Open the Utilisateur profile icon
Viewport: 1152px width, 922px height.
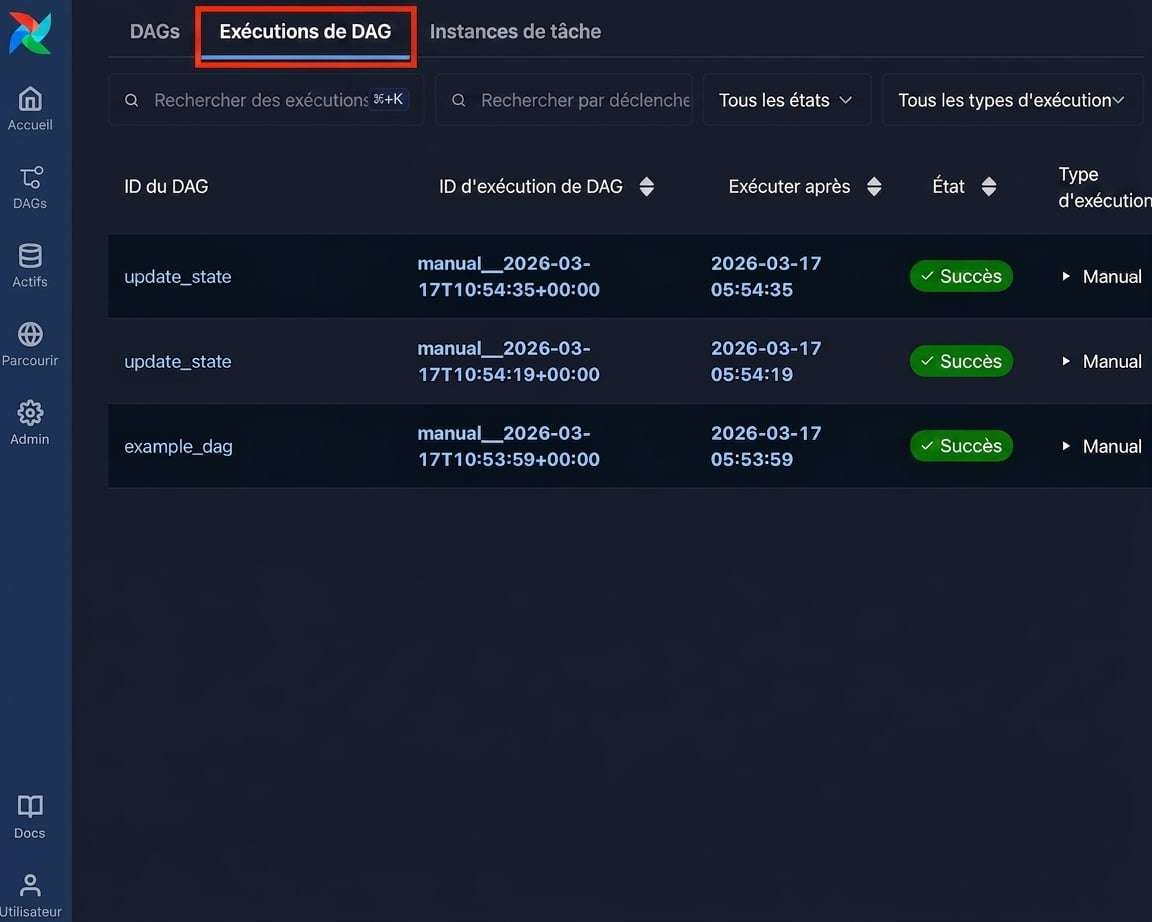30,885
